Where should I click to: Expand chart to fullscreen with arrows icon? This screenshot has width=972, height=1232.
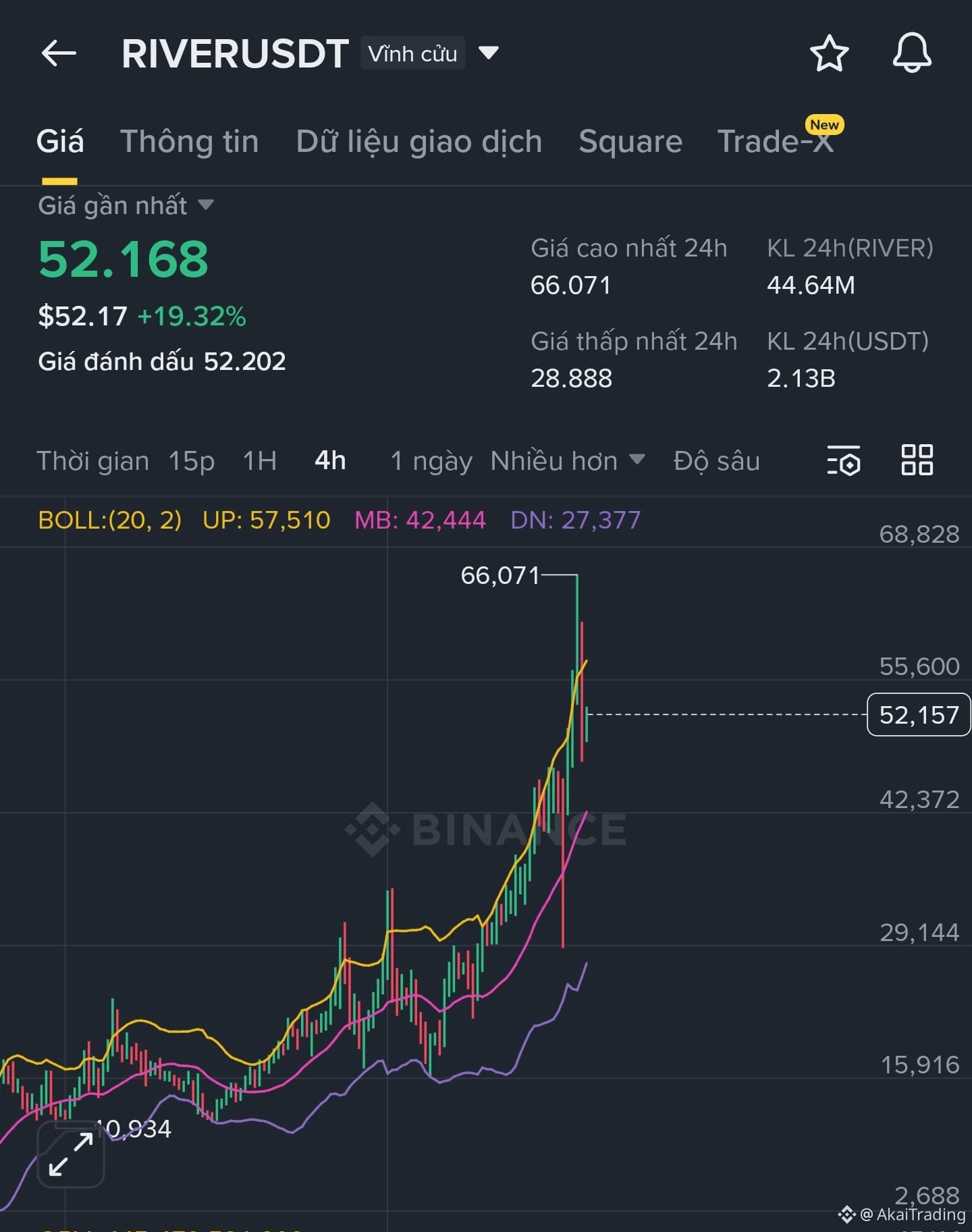[x=71, y=1154]
